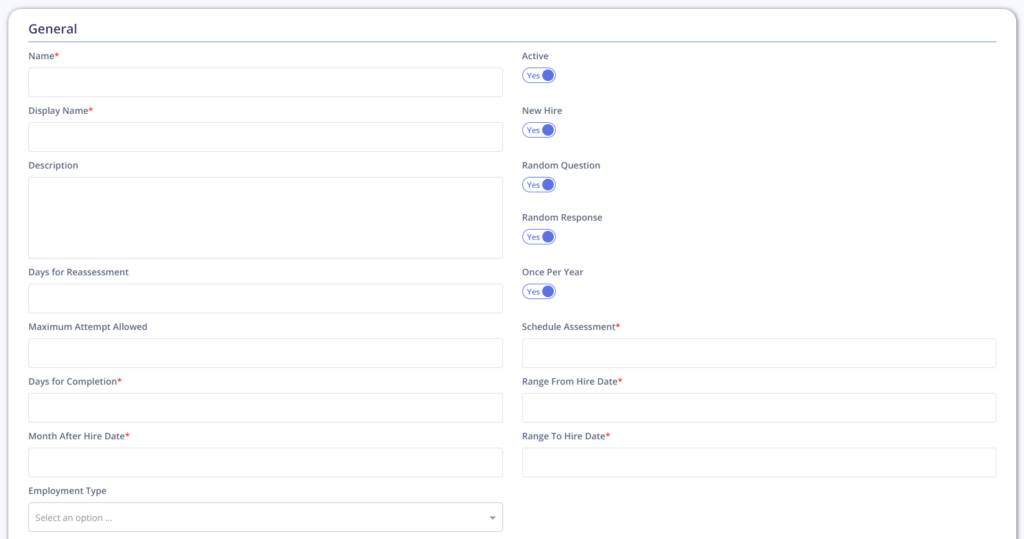Click the Schedule Assessment label text
Screen dimensions: 1024x539
tap(569, 327)
